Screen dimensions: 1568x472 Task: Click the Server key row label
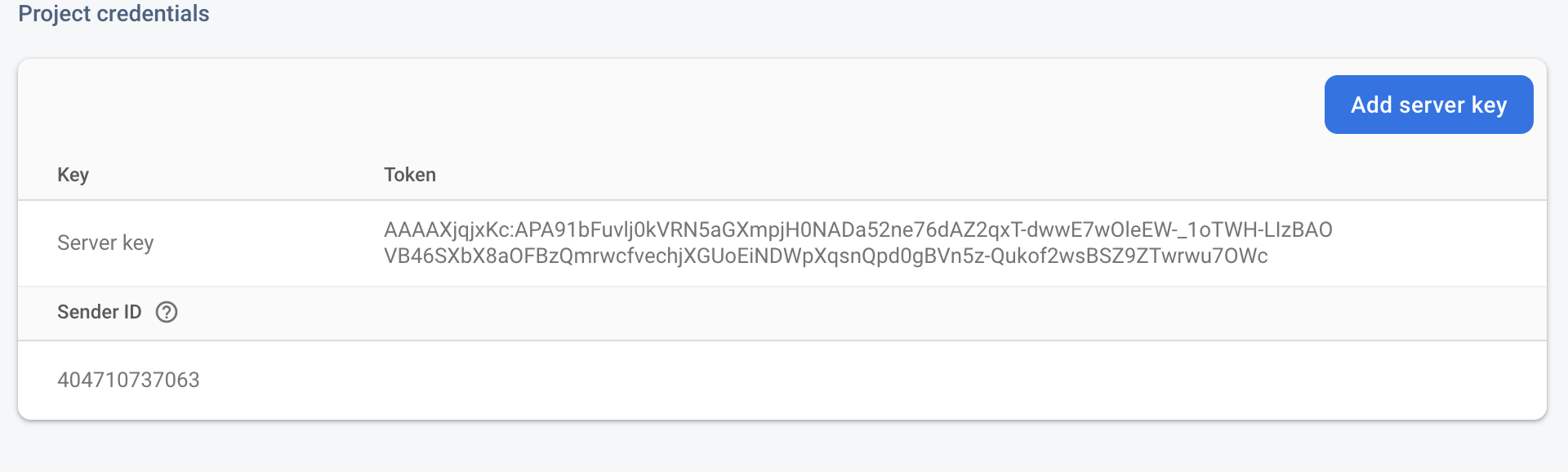(x=105, y=243)
